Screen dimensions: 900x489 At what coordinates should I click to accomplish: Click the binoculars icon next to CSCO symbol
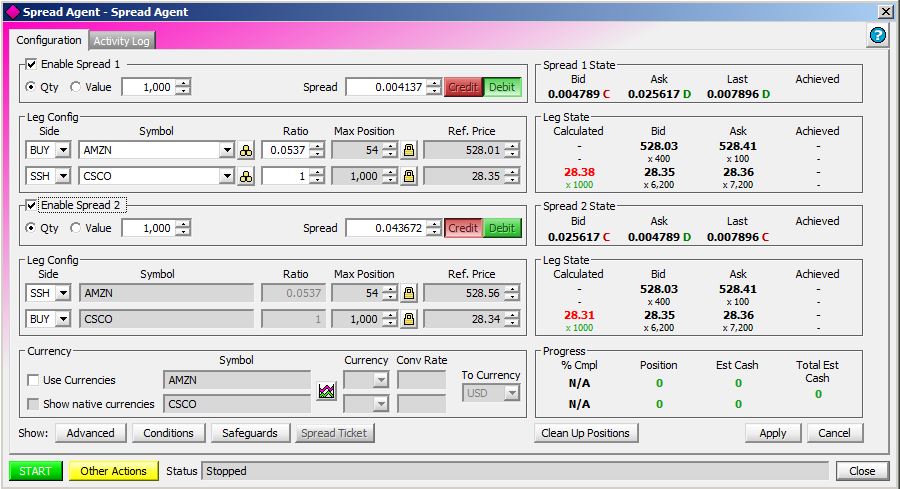(x=246, y=176)
